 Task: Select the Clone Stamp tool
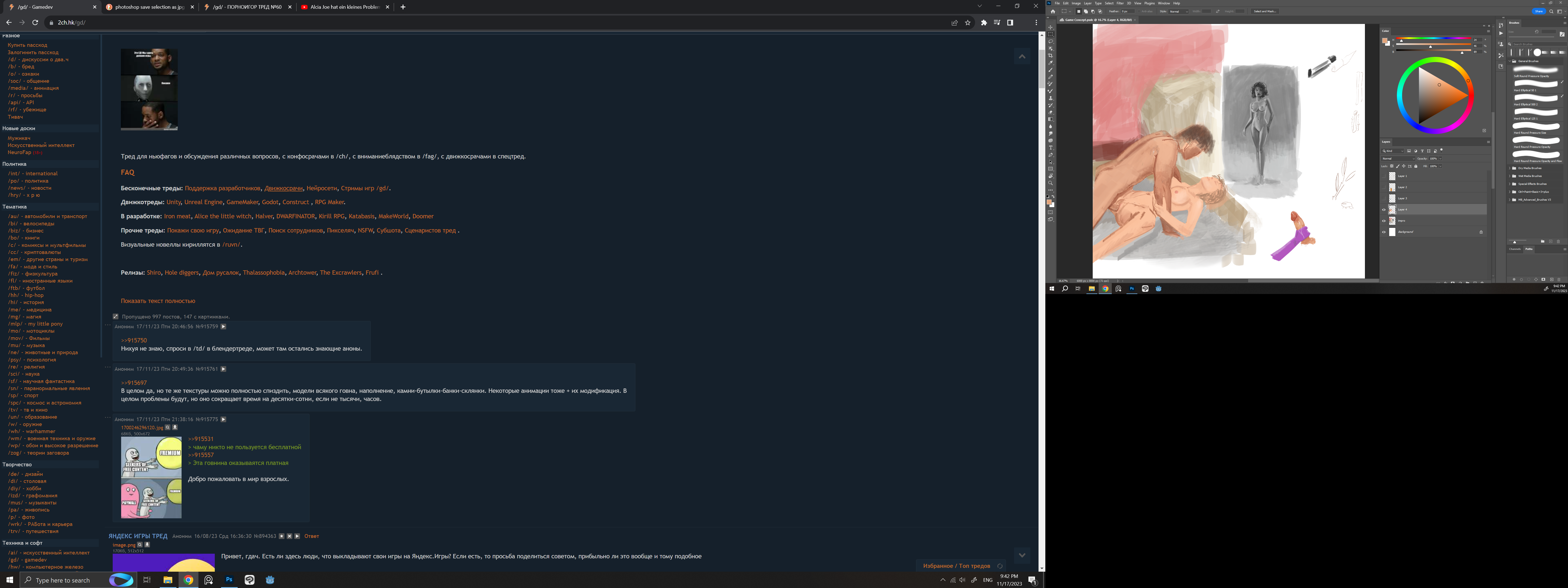[x=1051, y=98]
